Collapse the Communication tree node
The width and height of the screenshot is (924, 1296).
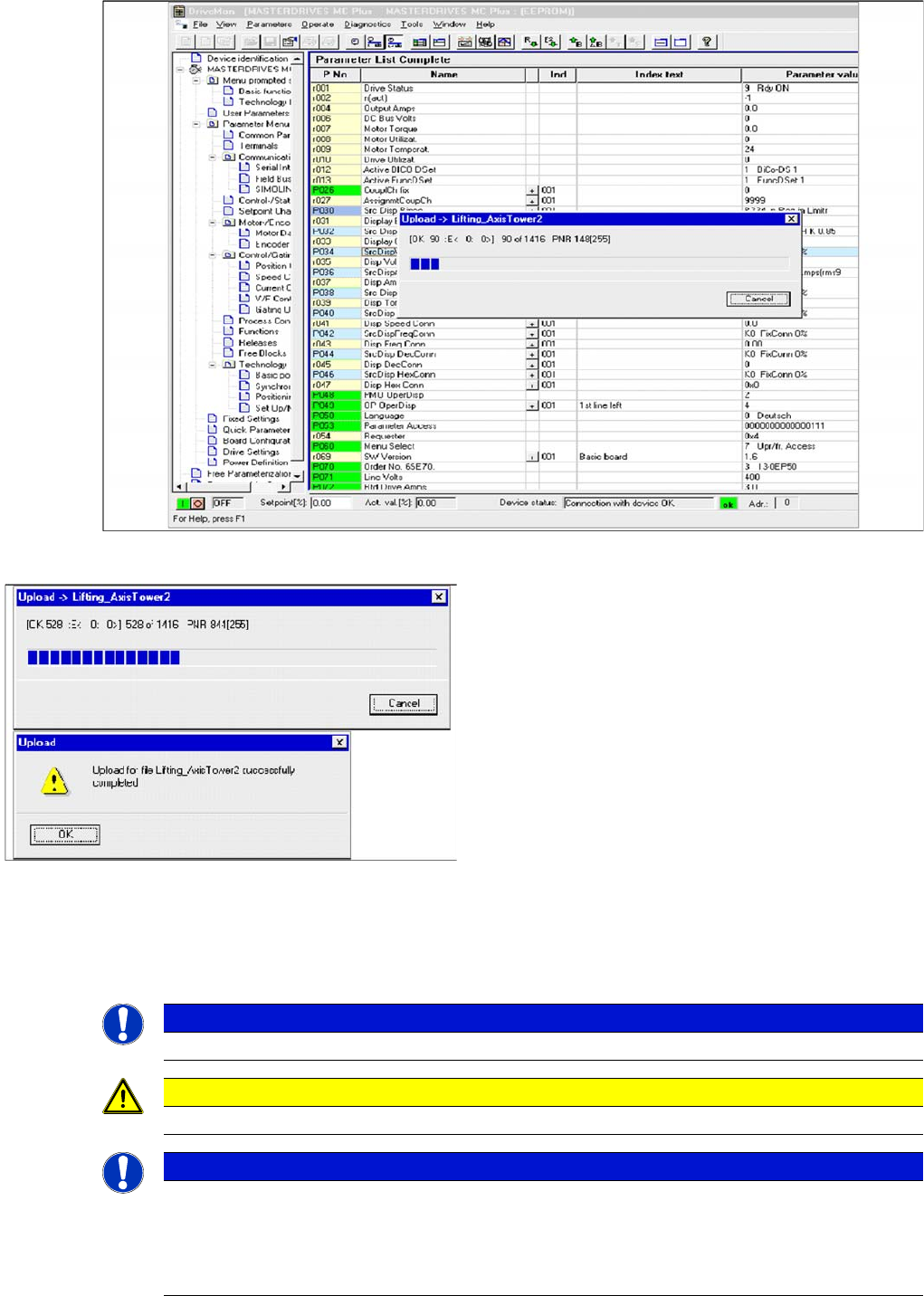click(213, 157)
